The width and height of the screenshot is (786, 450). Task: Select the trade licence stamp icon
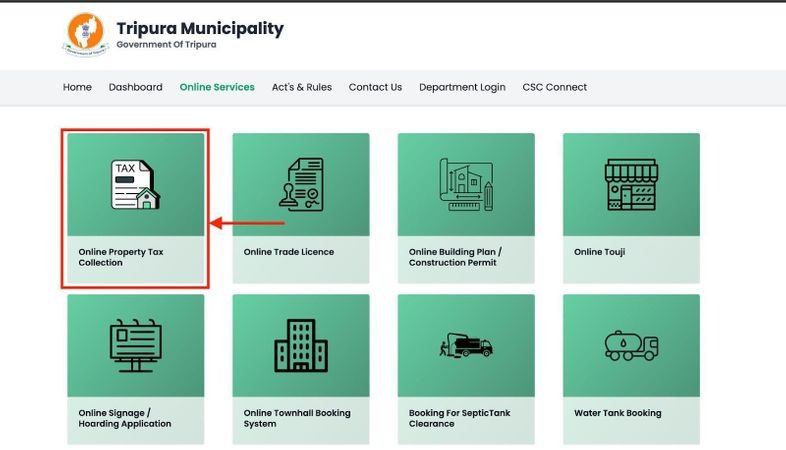click(301, 184)
